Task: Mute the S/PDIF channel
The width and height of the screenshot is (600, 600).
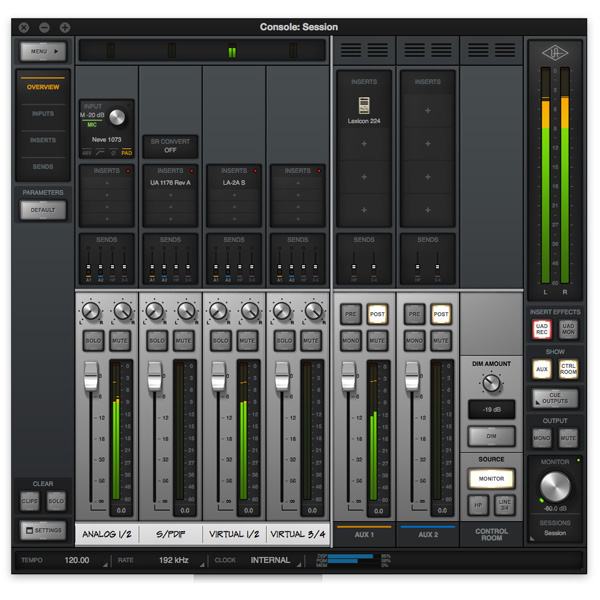Action: pos(183,340)
